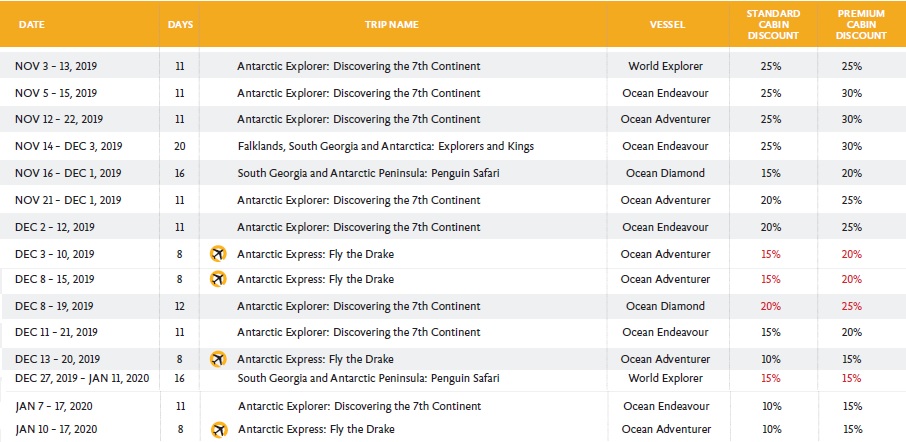Click World Explorer vessel in Nov 3 row
The image size is (906, 442).
665,66
